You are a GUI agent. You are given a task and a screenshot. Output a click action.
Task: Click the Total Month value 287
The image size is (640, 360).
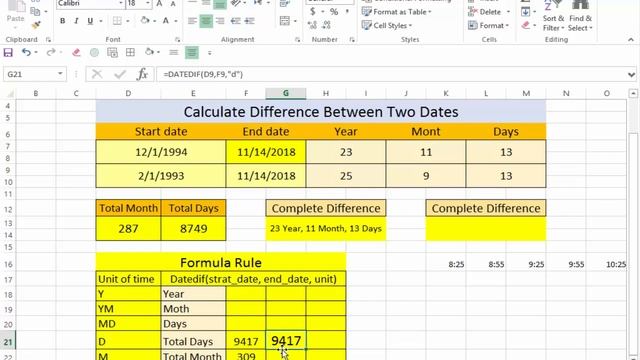(128, 229)
